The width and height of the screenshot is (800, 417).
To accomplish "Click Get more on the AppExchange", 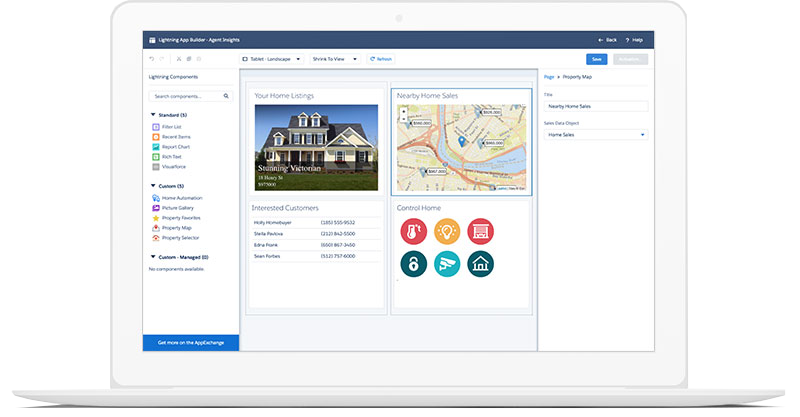I will point(190,342).
